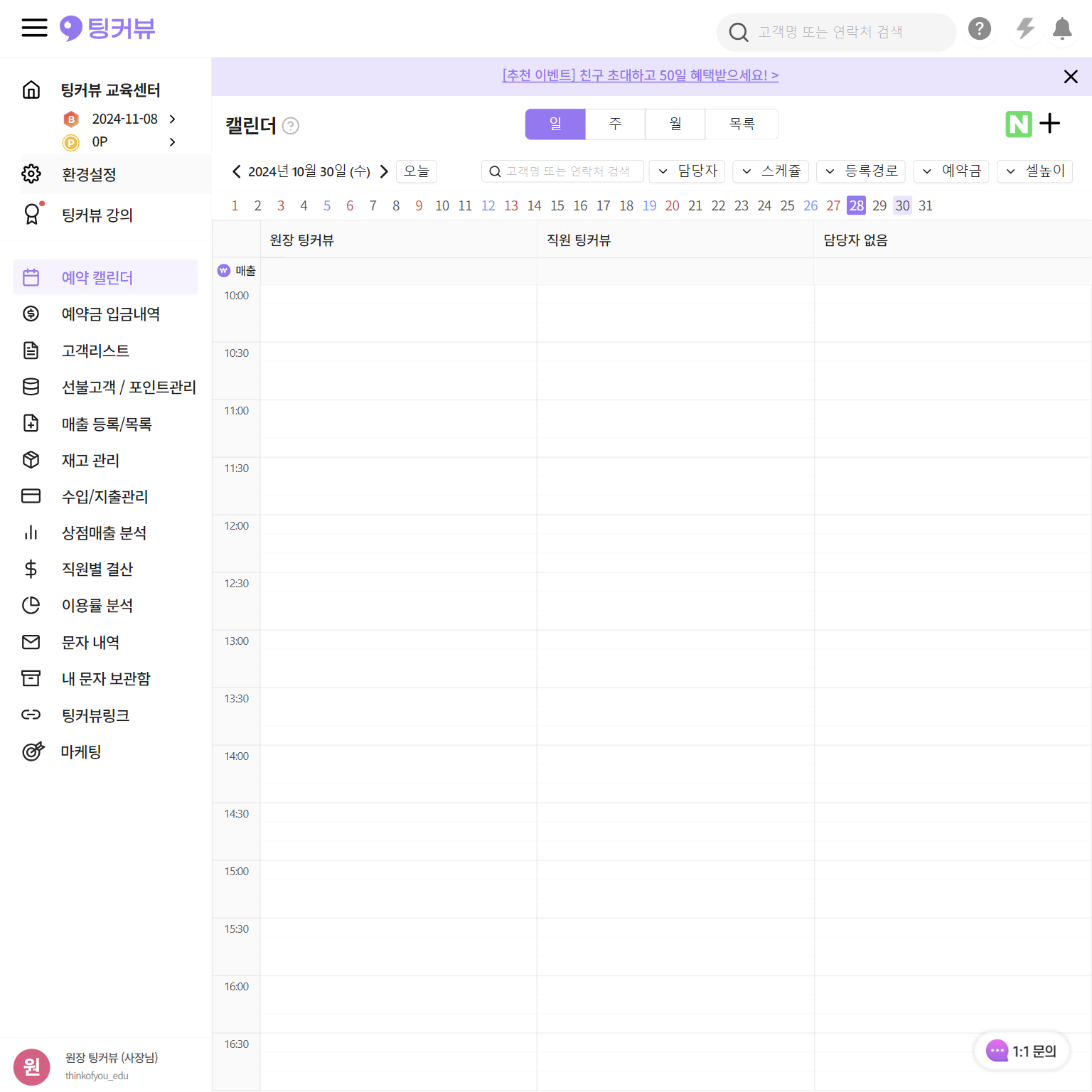Open the hamburger menu
This screenshot has width=1092, height=1092.
34,28
